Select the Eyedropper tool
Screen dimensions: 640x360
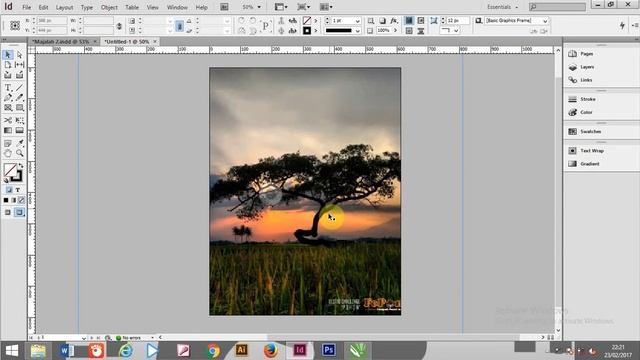pos(19,143)
